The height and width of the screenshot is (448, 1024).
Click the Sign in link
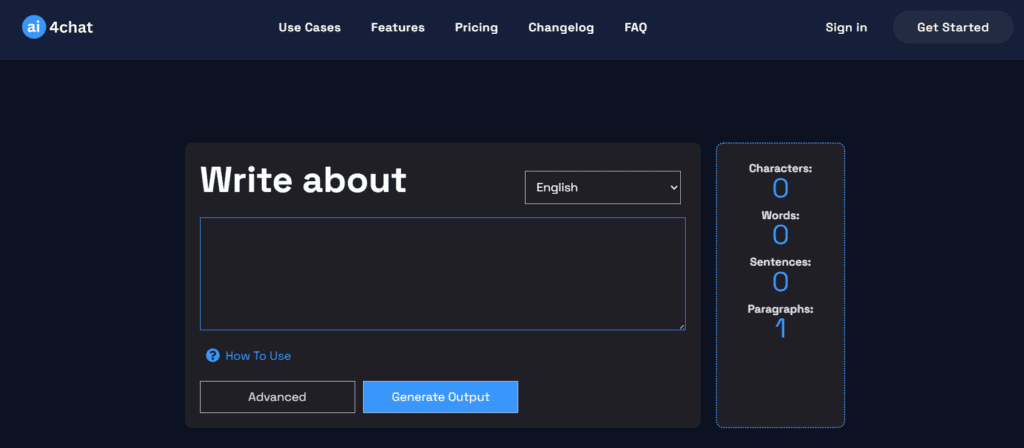(x=846, y=27)
